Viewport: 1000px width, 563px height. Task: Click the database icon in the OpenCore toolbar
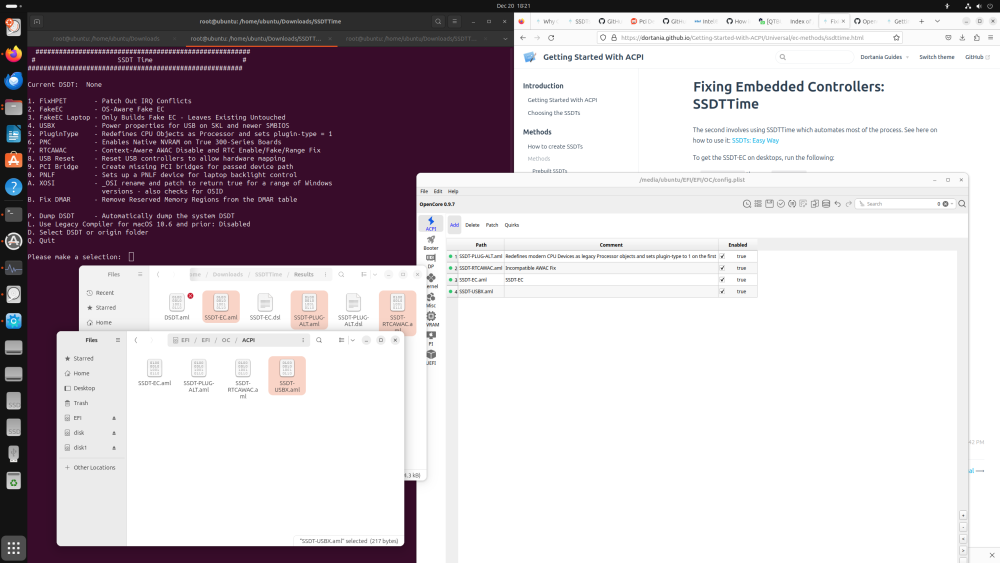826,204
